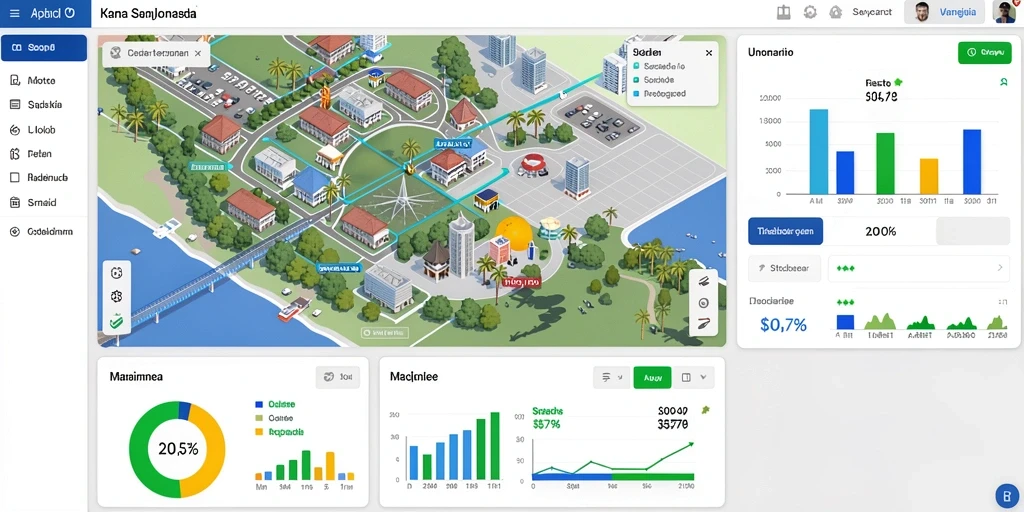Screen dimensions: 1024x512
Task: Close the Cedartercanan map search chip
Action: pyautogui.click(x=198, y=54)
